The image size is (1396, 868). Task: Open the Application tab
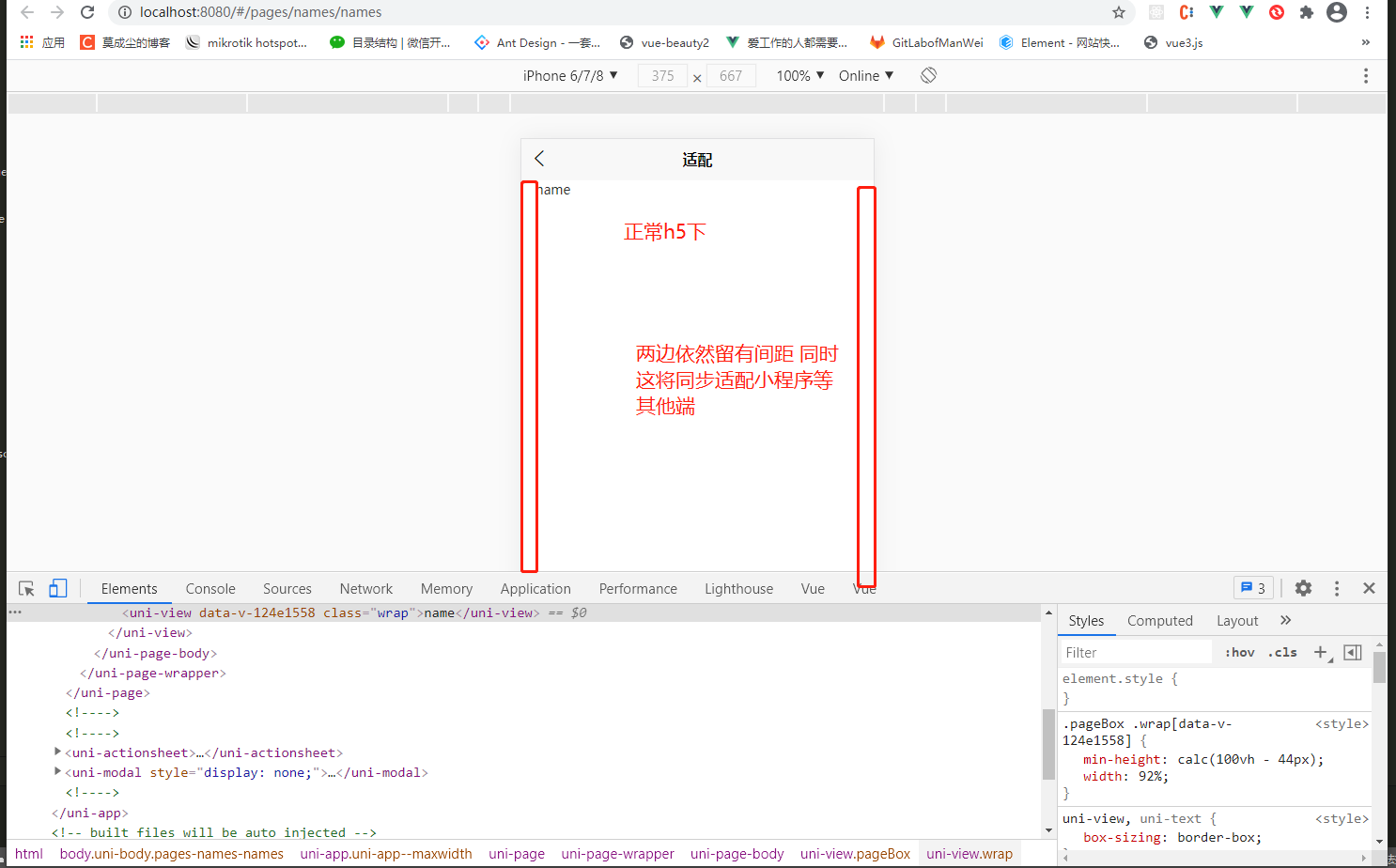pyautogui.click(x=535, y=589)
